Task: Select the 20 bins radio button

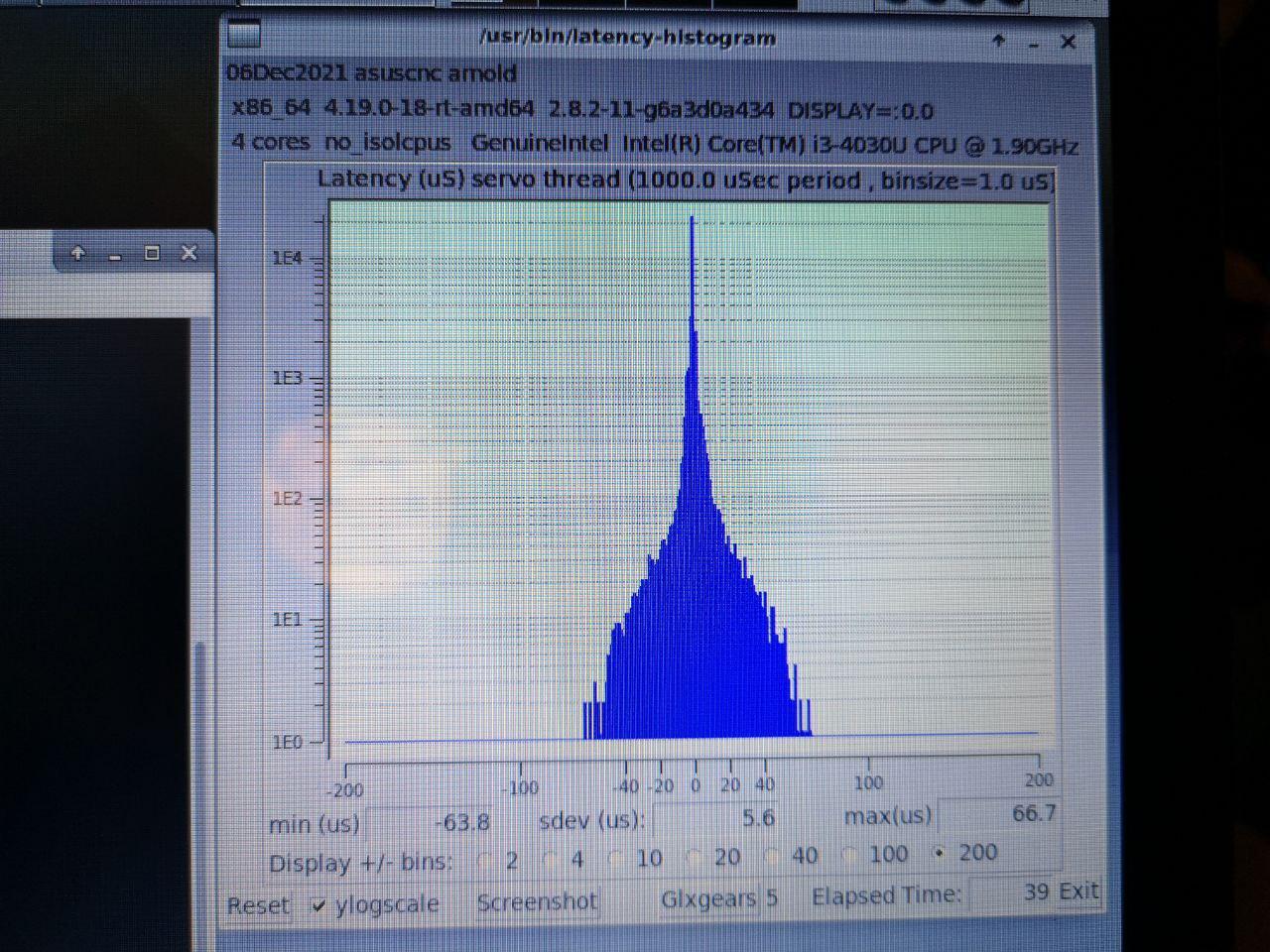Action: 695,856
